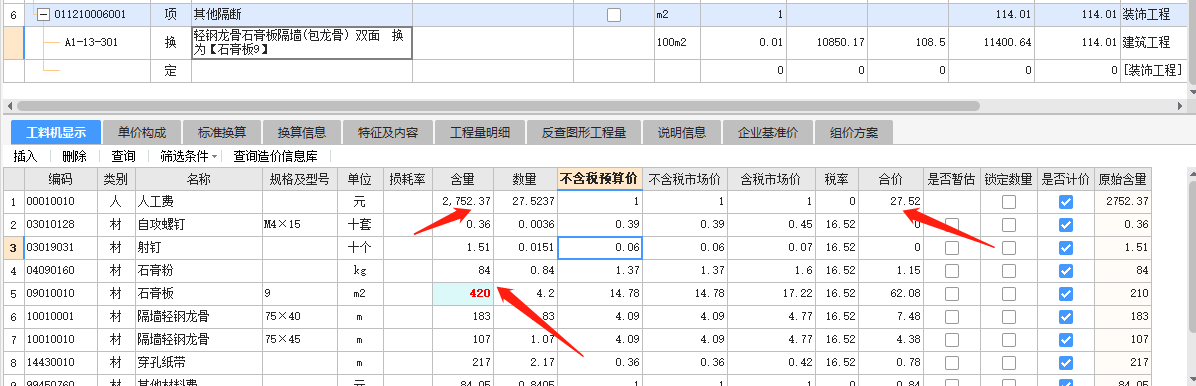Click the 税率 column header
The width and height of the screenshot is (1196, 386).
[837, 179]
